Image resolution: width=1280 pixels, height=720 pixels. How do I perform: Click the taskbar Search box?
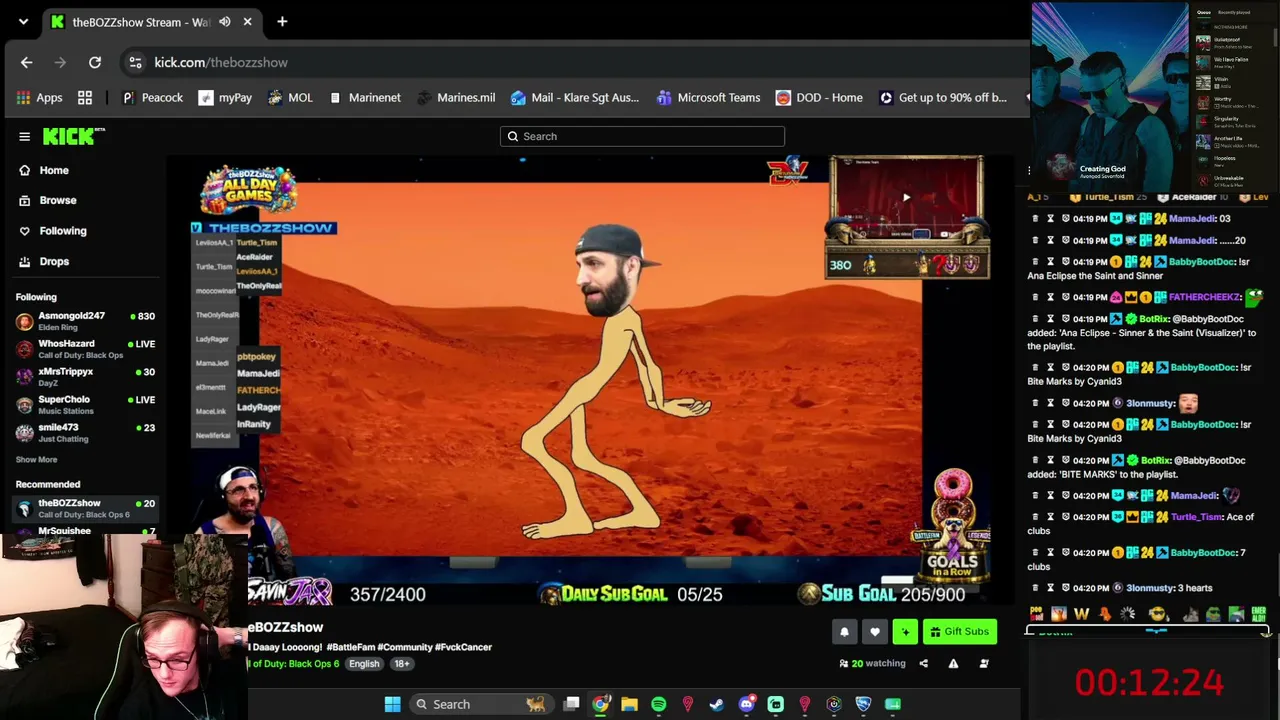tap(480, 704)
